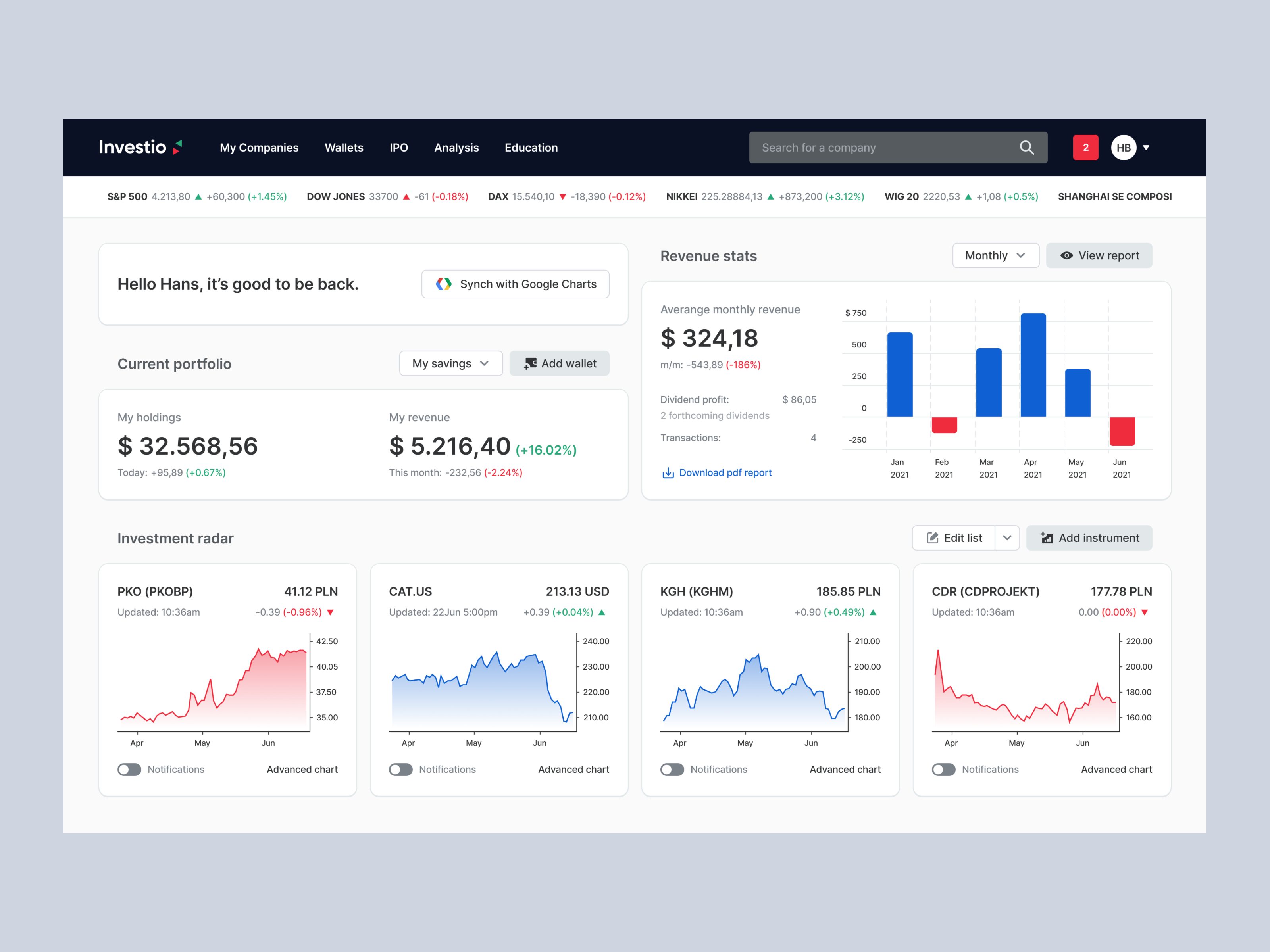Screen dimensions: 1270x952
Task: Click the Add wallet icon
Action: pyautogui.click(x=530, y=363)
